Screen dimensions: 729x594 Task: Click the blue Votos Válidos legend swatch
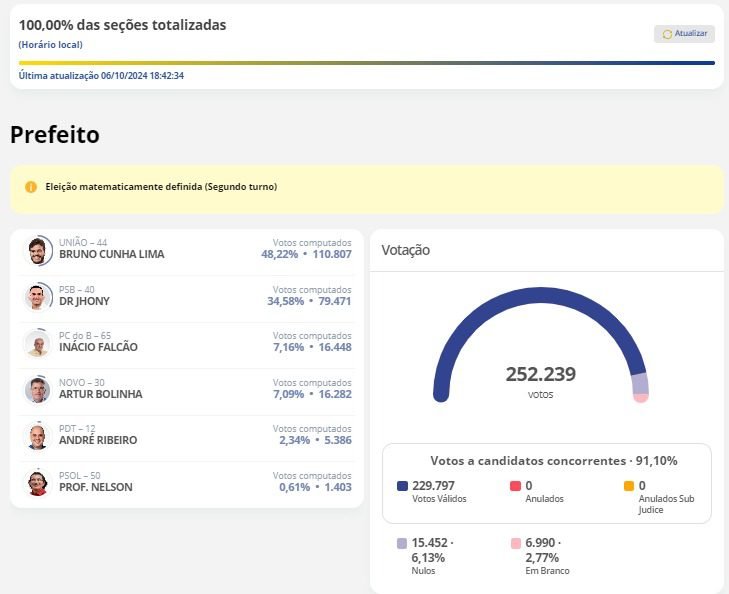coord(402,486)
